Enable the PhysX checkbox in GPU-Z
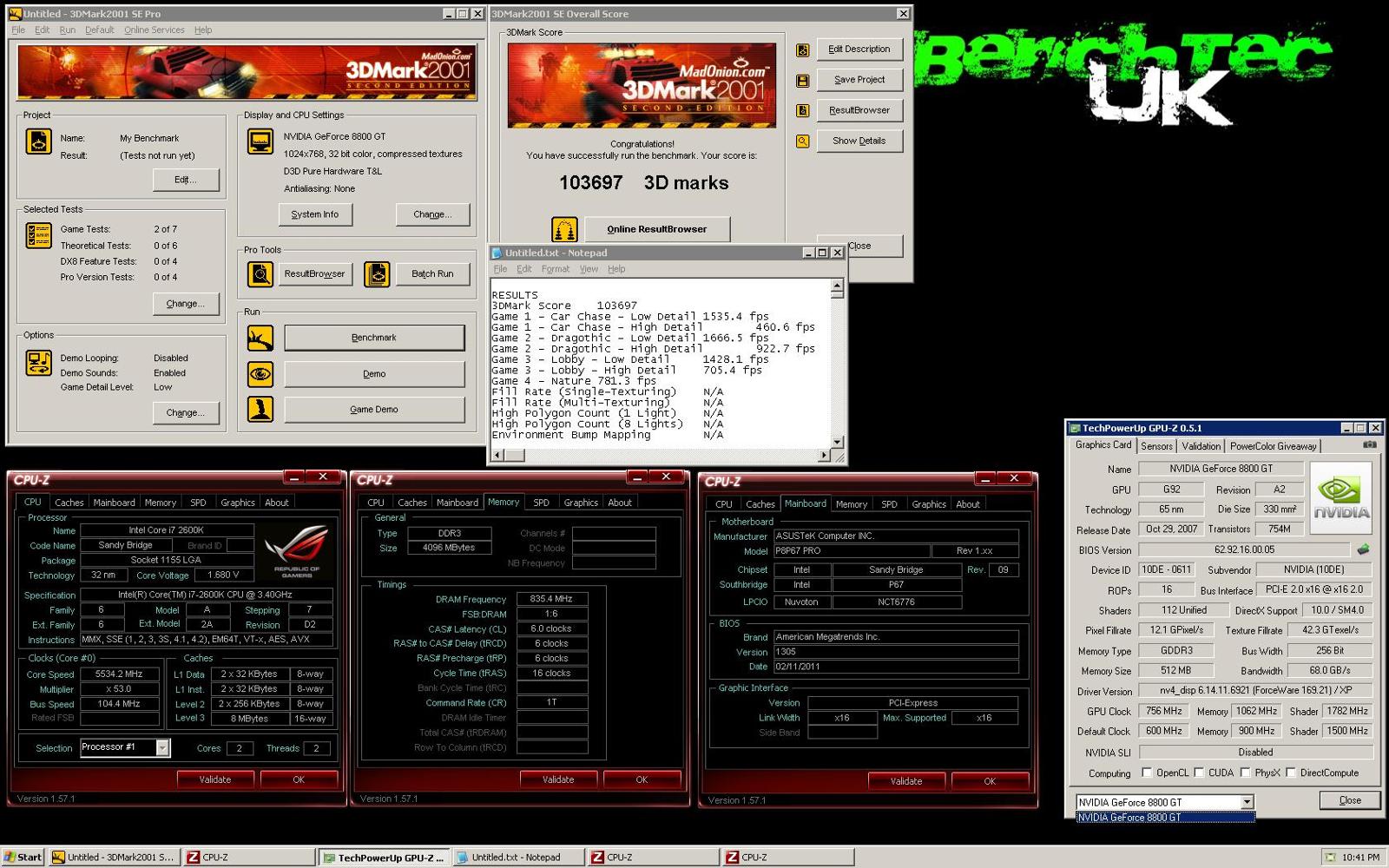Screen dimensions: 1389x868 [1245, 773]
